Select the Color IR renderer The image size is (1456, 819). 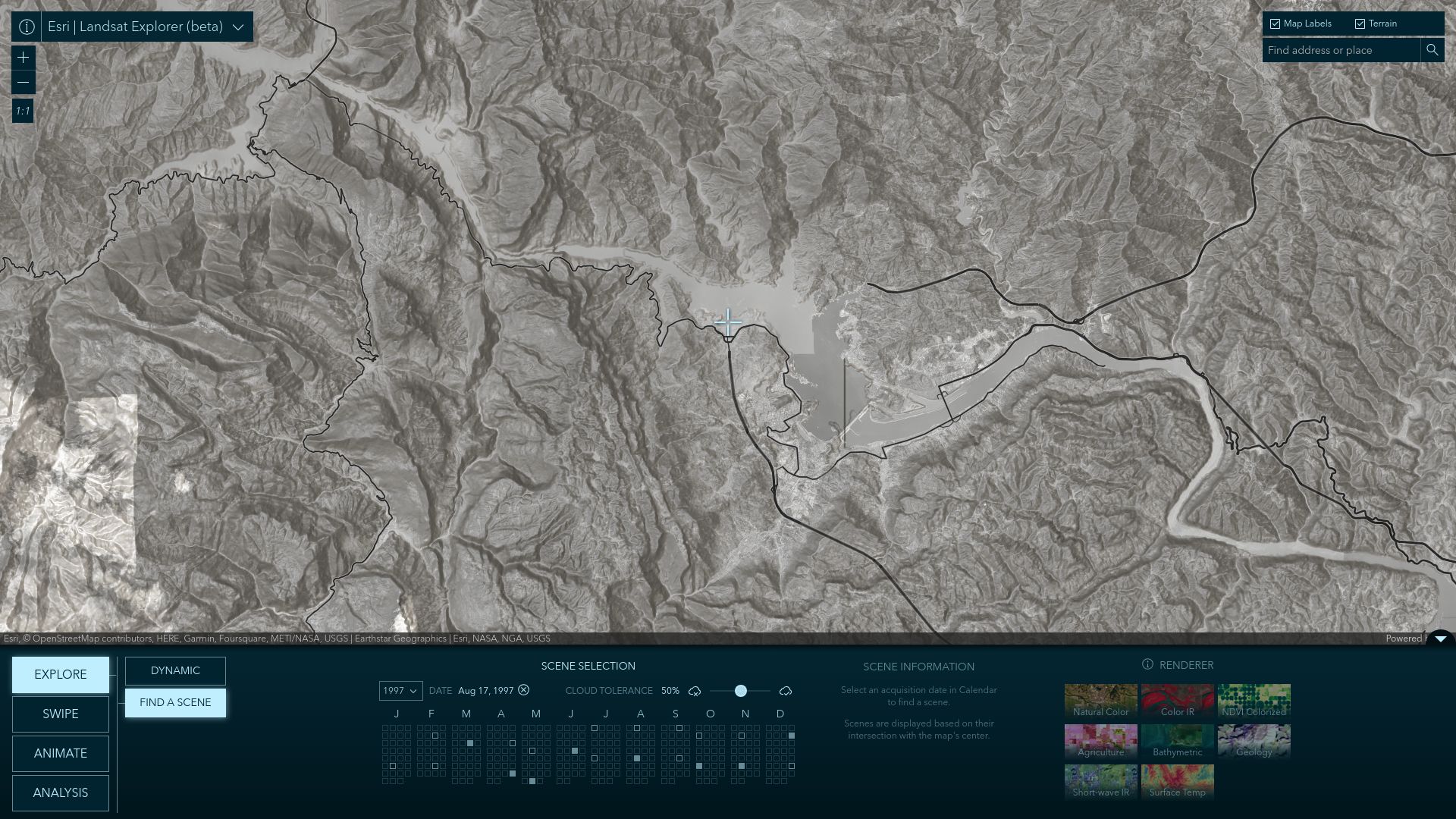(x=1178, y=701)
